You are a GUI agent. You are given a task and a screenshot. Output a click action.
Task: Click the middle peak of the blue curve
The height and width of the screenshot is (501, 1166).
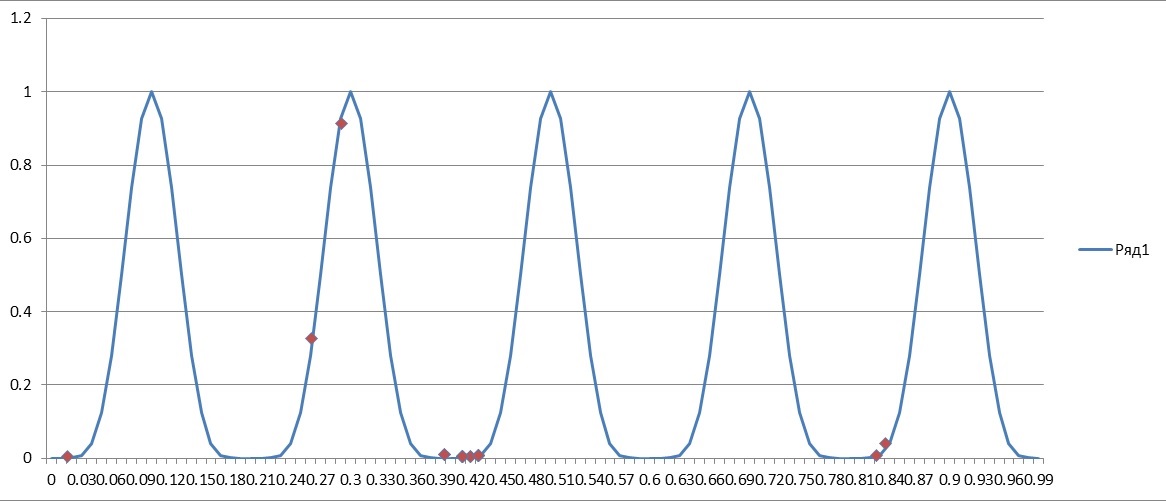click(x=550, y=92)
